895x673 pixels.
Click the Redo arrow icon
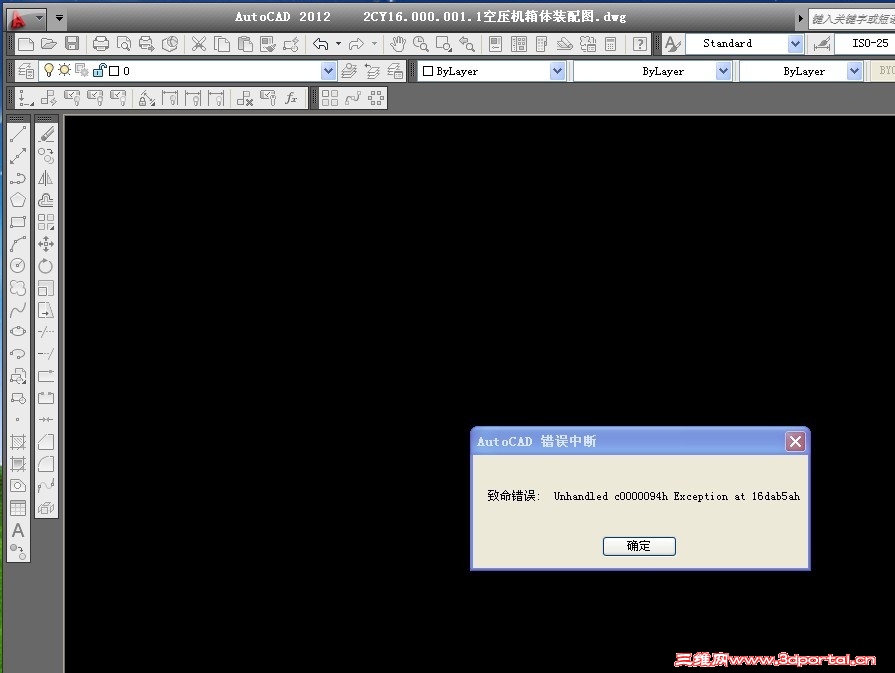[356, 43]
